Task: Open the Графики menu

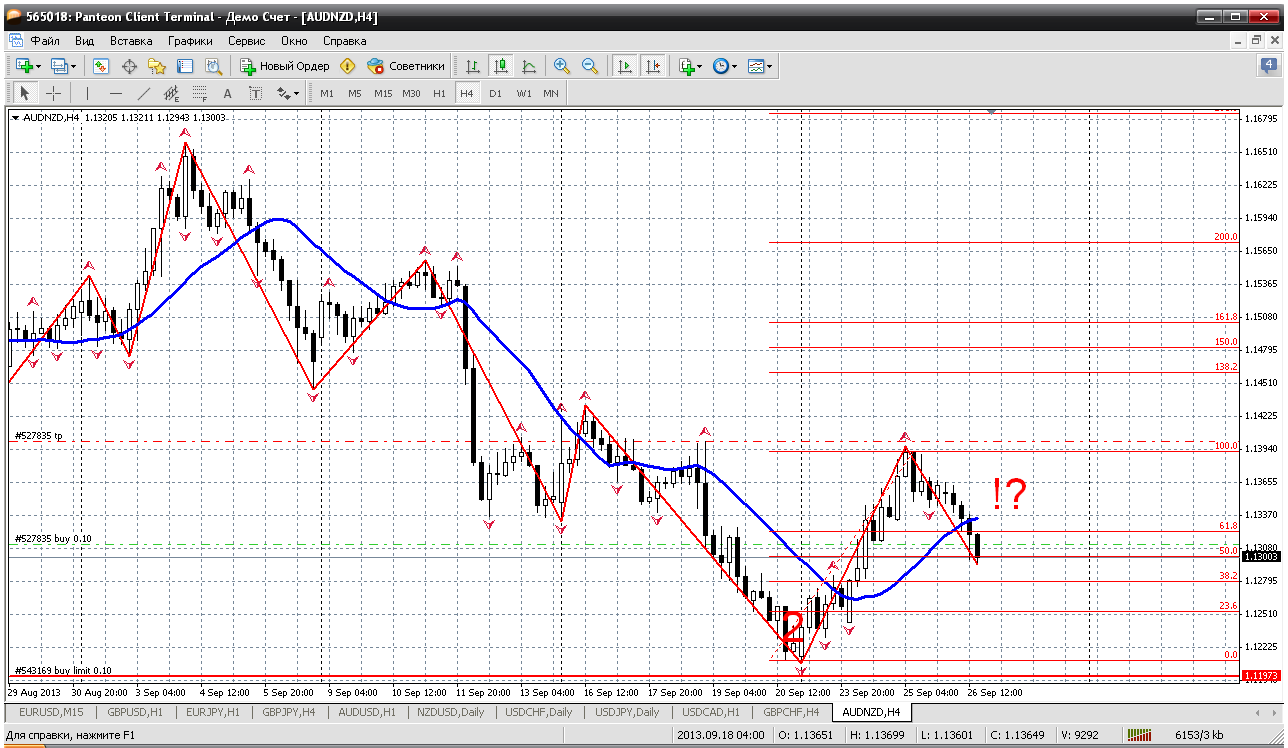Action: click(190, 41)
